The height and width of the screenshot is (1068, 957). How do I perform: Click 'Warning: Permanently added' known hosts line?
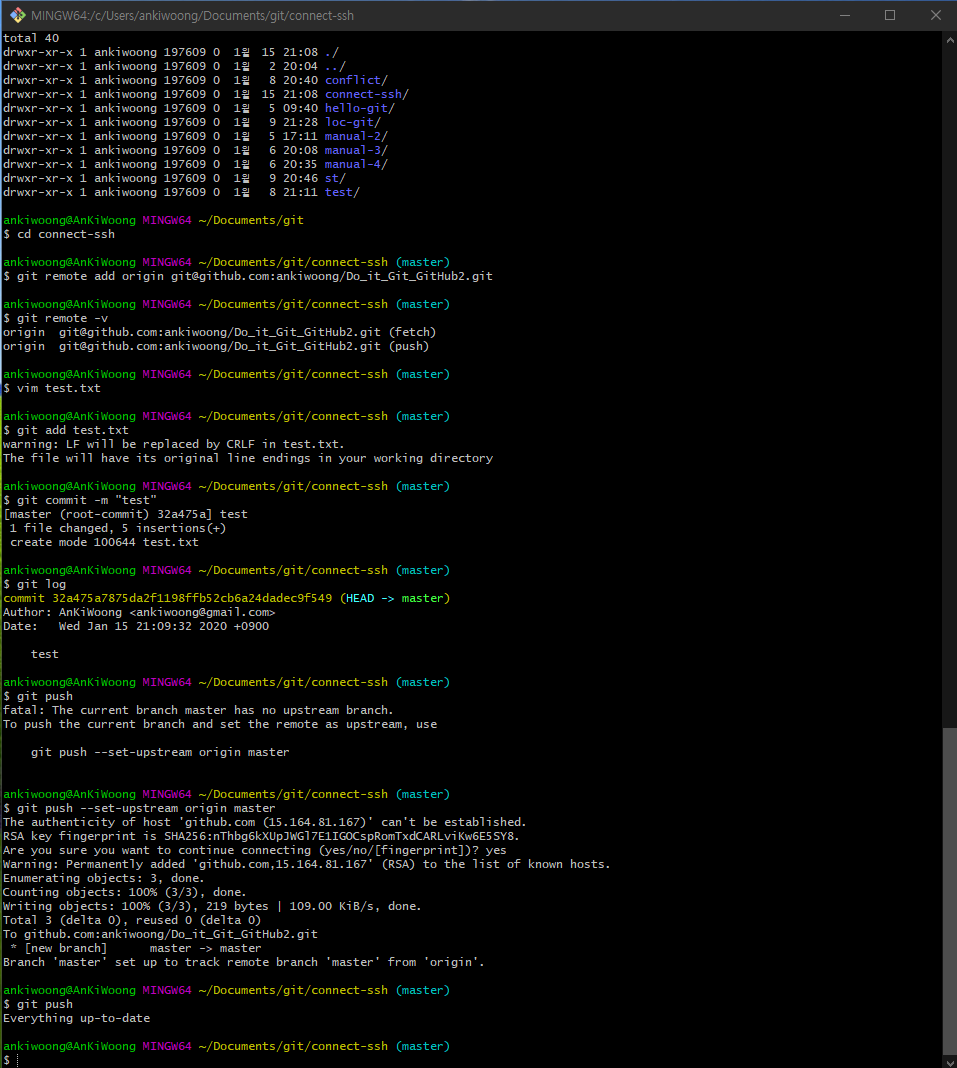coord(307,864)
